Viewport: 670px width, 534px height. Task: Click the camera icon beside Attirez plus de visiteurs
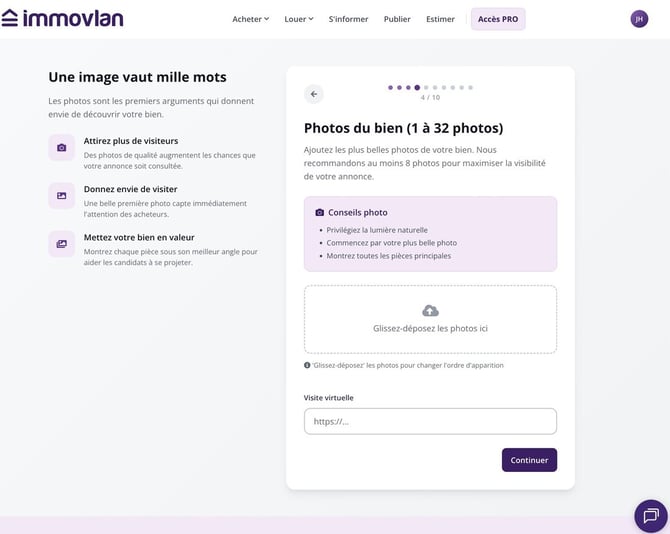62,148
